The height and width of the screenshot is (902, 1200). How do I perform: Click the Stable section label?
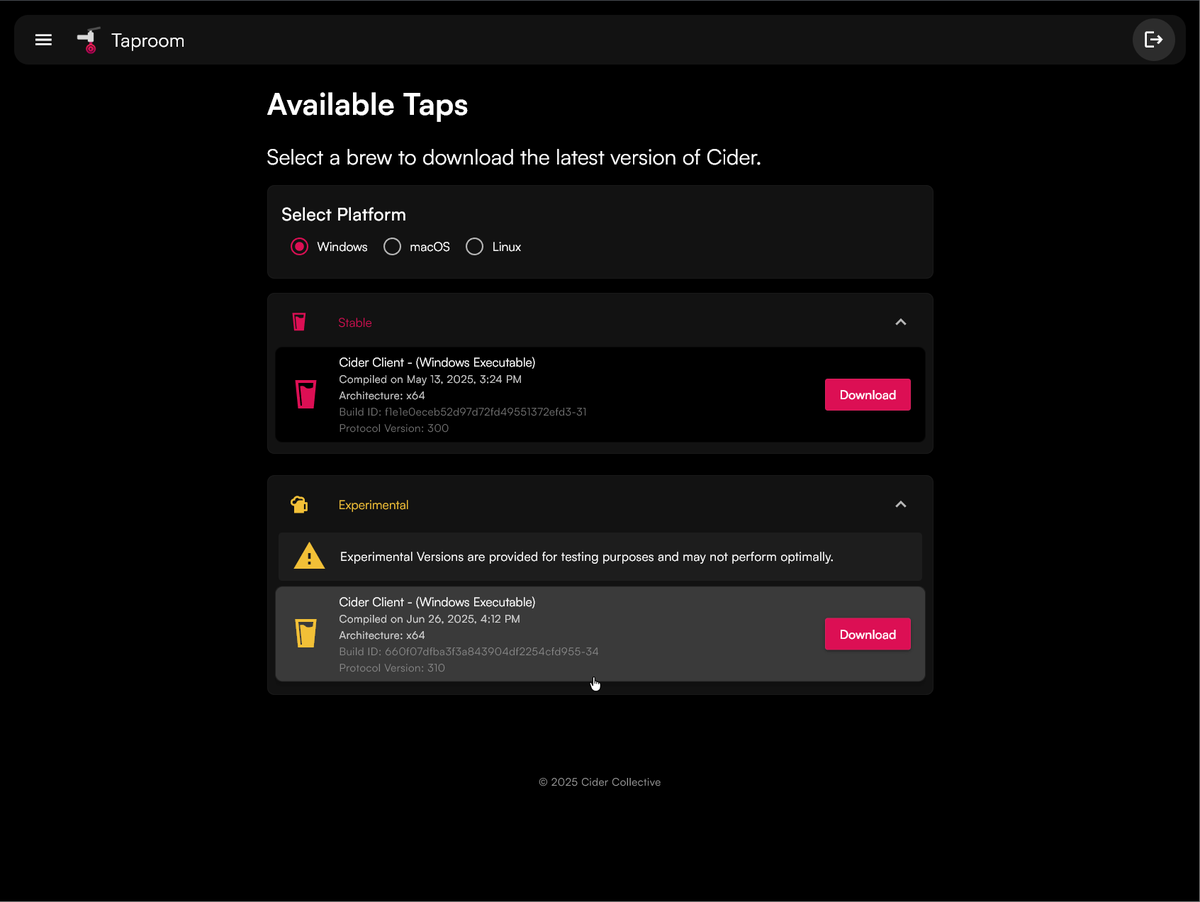point(355,323)
